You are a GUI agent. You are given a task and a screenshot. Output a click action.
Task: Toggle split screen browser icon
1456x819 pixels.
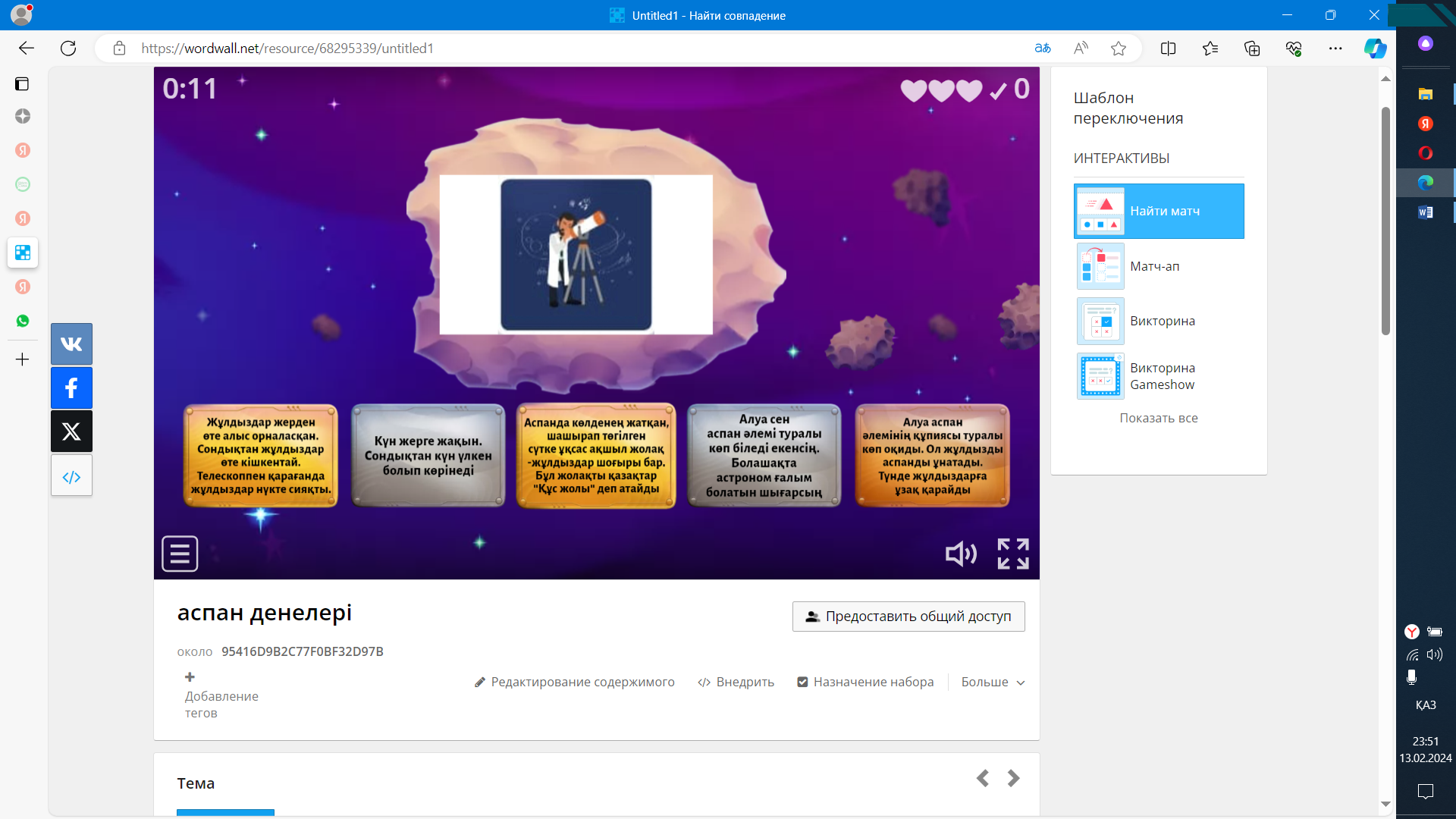1168,49
